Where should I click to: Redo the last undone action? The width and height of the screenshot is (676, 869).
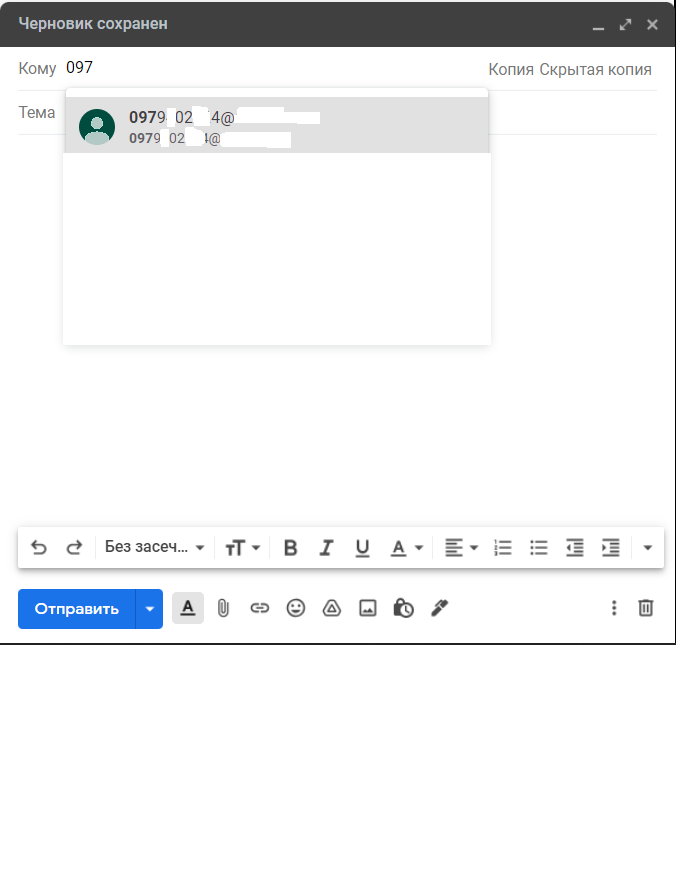(74, 548)
